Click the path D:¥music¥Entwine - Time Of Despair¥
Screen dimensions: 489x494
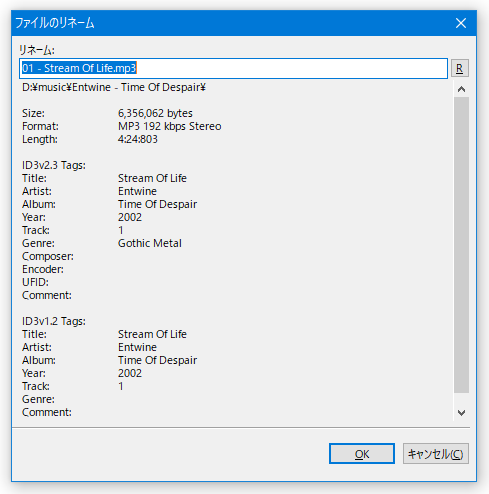(114, 87)
